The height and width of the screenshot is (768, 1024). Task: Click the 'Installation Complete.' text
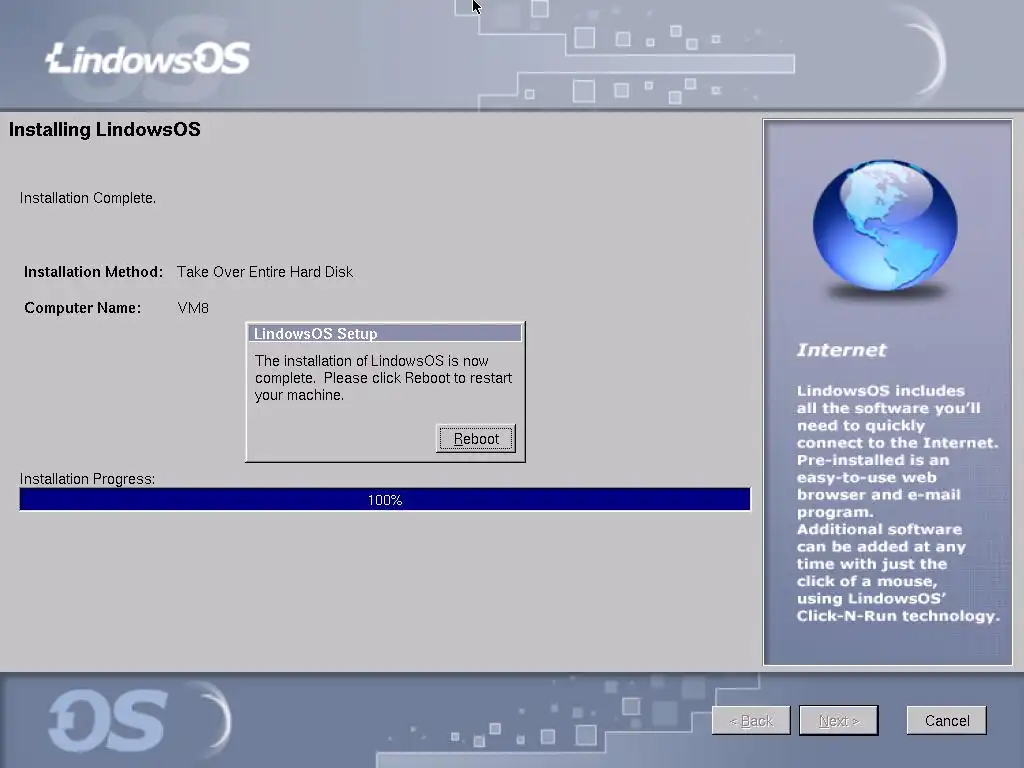click(88, 198)
